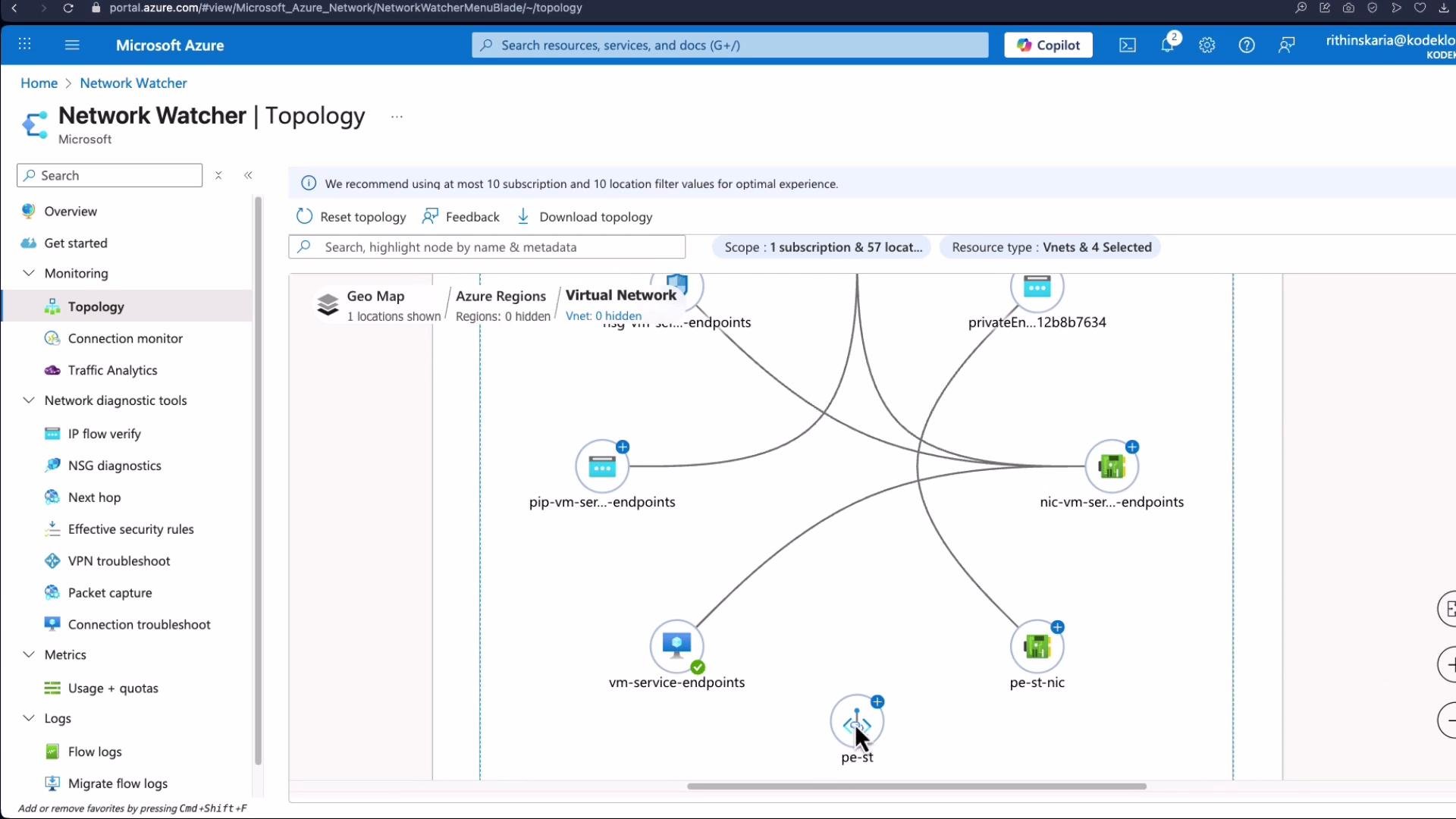Click the sidebar vertical scrollbar
The height and width of the screenshot is (819, 1456).
tap(258, 481)
